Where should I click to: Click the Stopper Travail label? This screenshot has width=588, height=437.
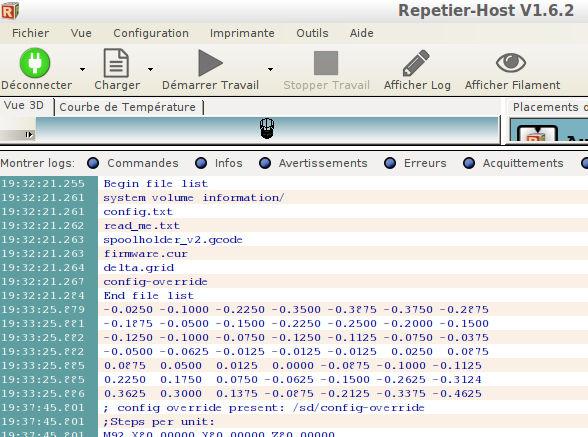coord(326,85)
